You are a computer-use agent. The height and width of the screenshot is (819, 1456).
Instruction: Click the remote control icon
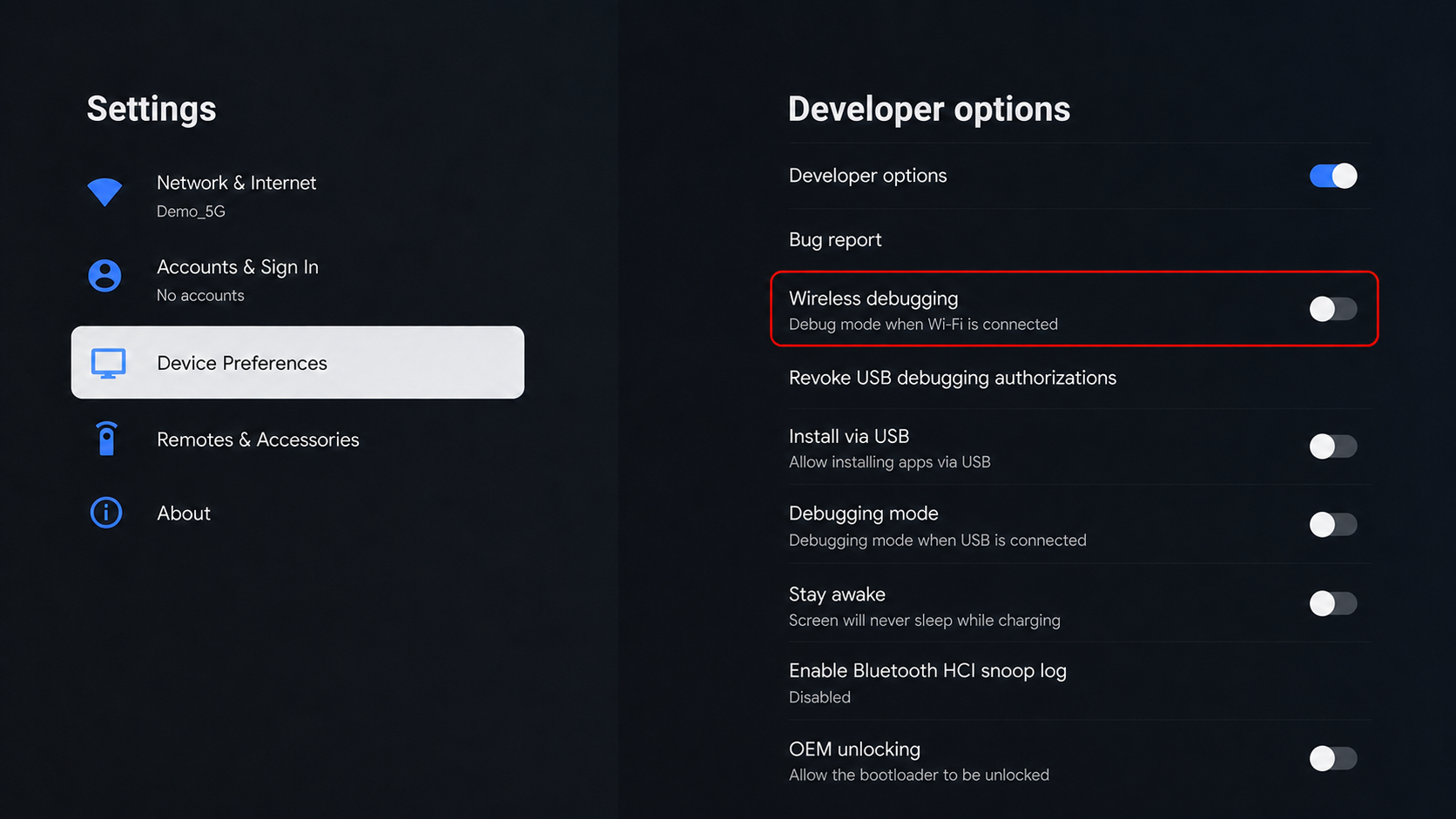106,439
